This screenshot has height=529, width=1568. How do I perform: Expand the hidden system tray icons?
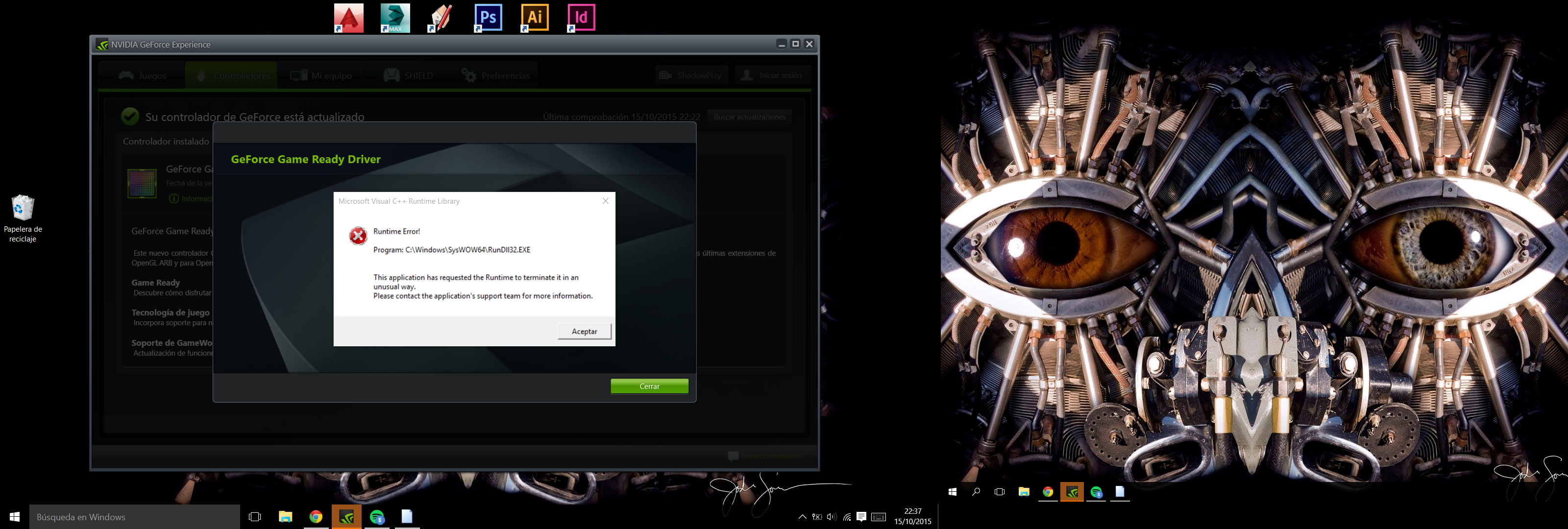pos(802,517)
